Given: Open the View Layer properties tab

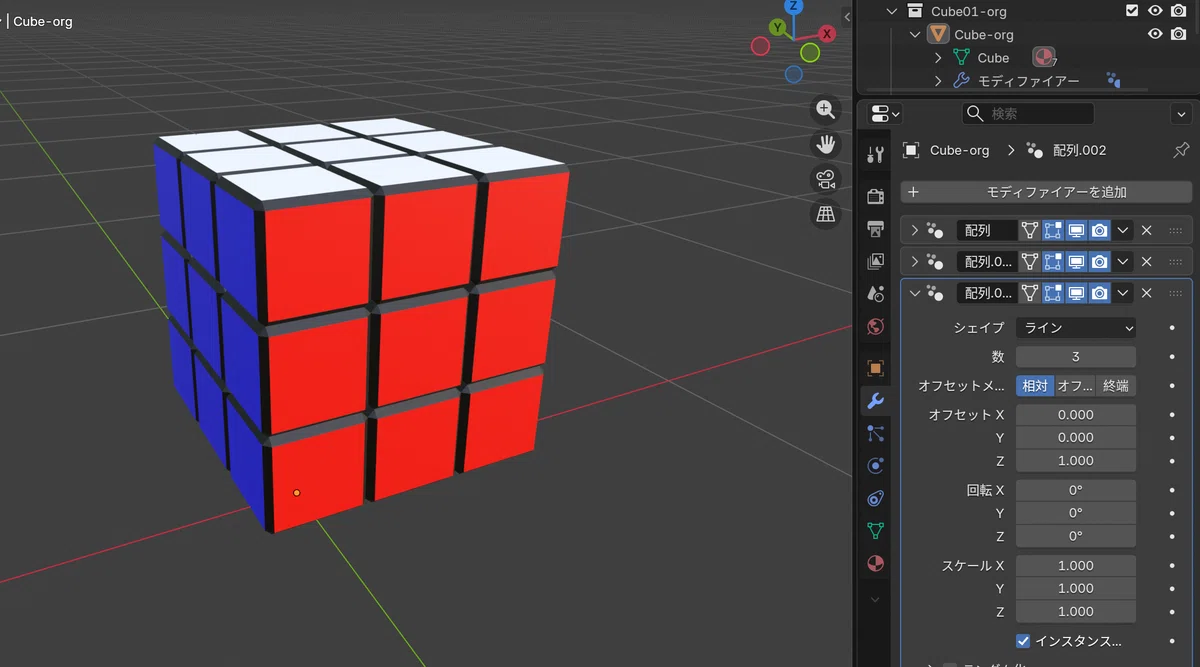Looking at the screenshot, I should (x=876, y=261).
